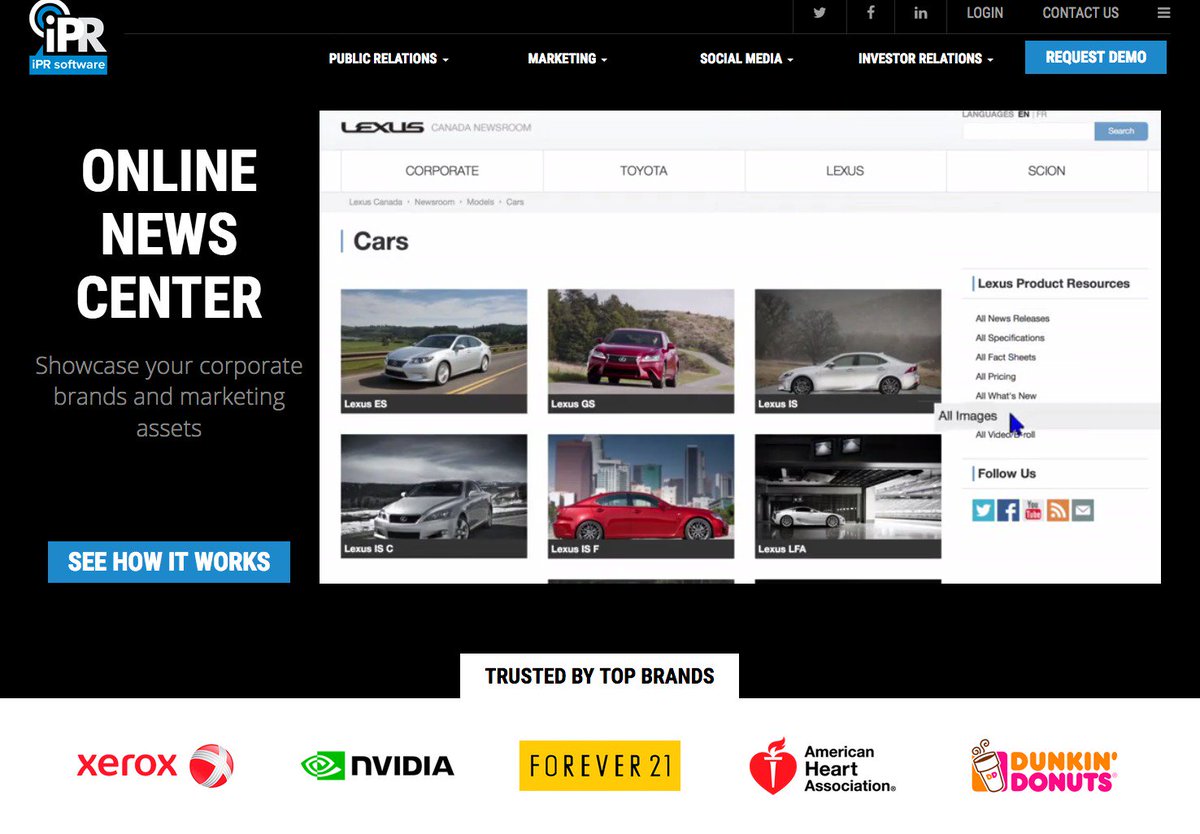Image resolution: width=1200 pixels, height=834 pixels.
Task: Open the Lexus LFA car thumbnail
Action: tap(848, 496)
